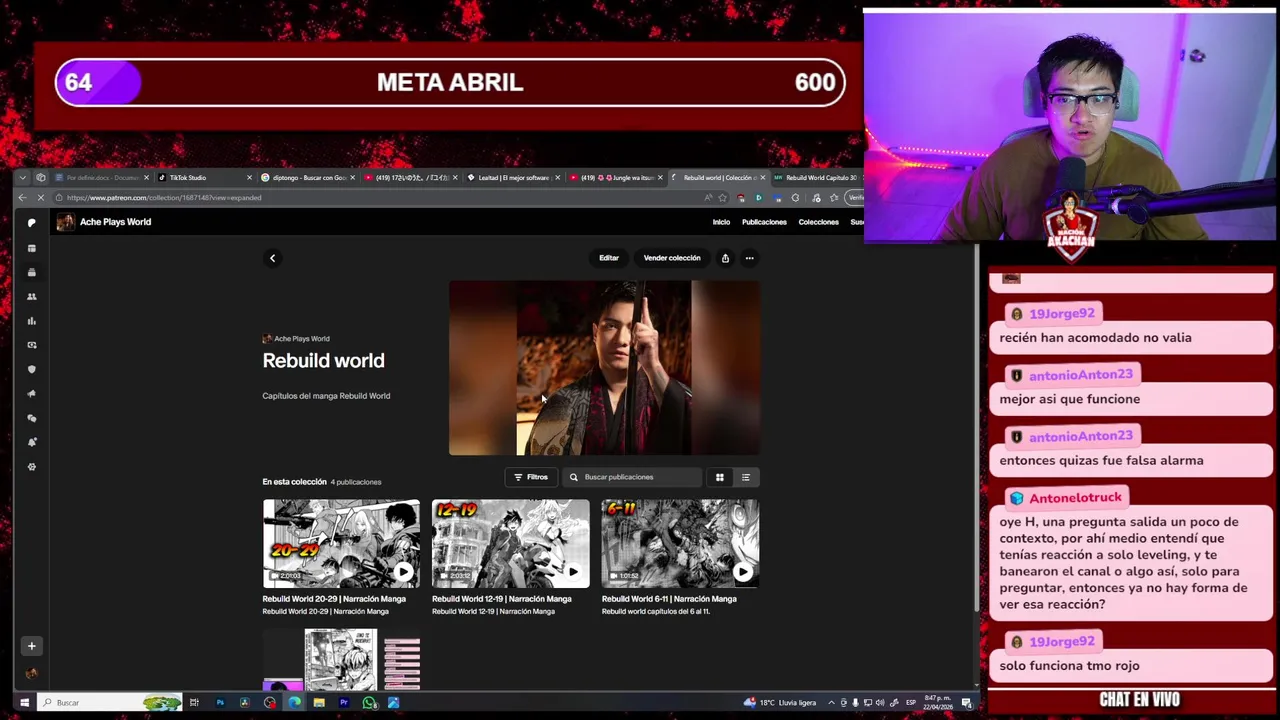
Task: Click the share icon next to Vender colección
Action: 725,258
